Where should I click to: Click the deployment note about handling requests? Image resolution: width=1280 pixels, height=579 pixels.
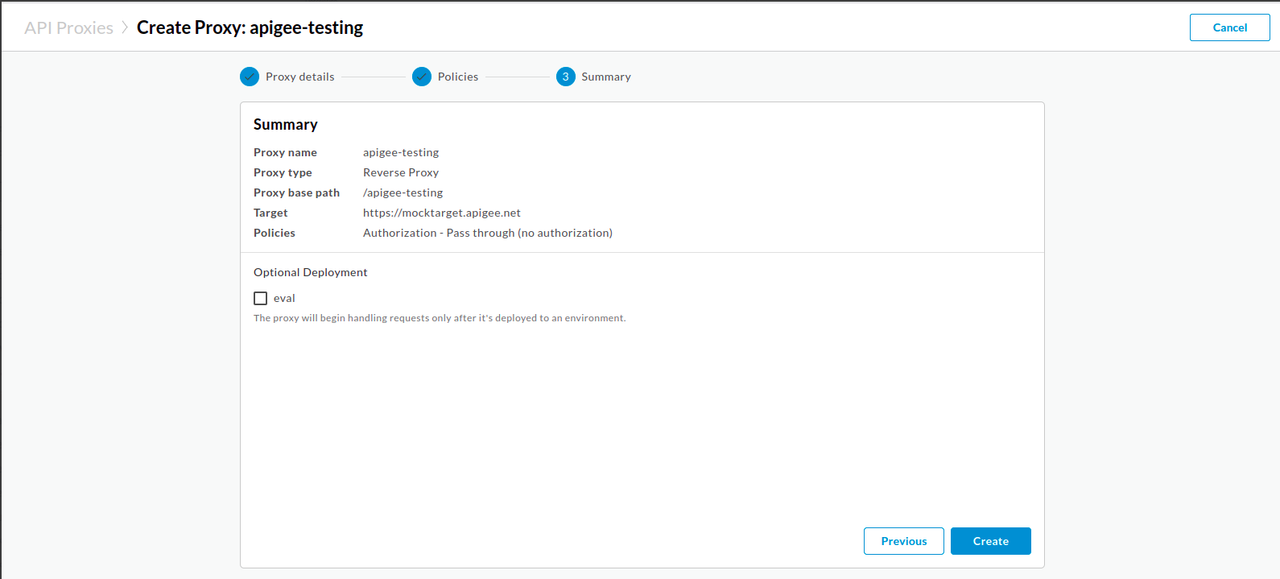pos(440,318)
